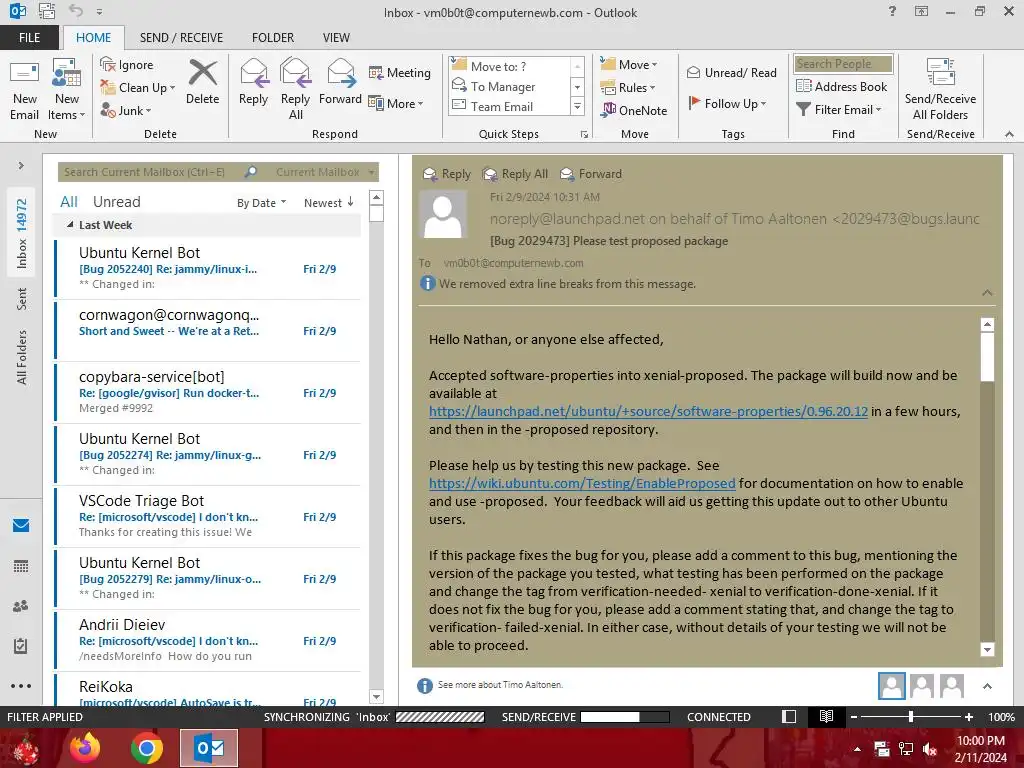1024x768 pixels.
Task: Switch to Reading view in status bar
Action: (x=826, y=716)
